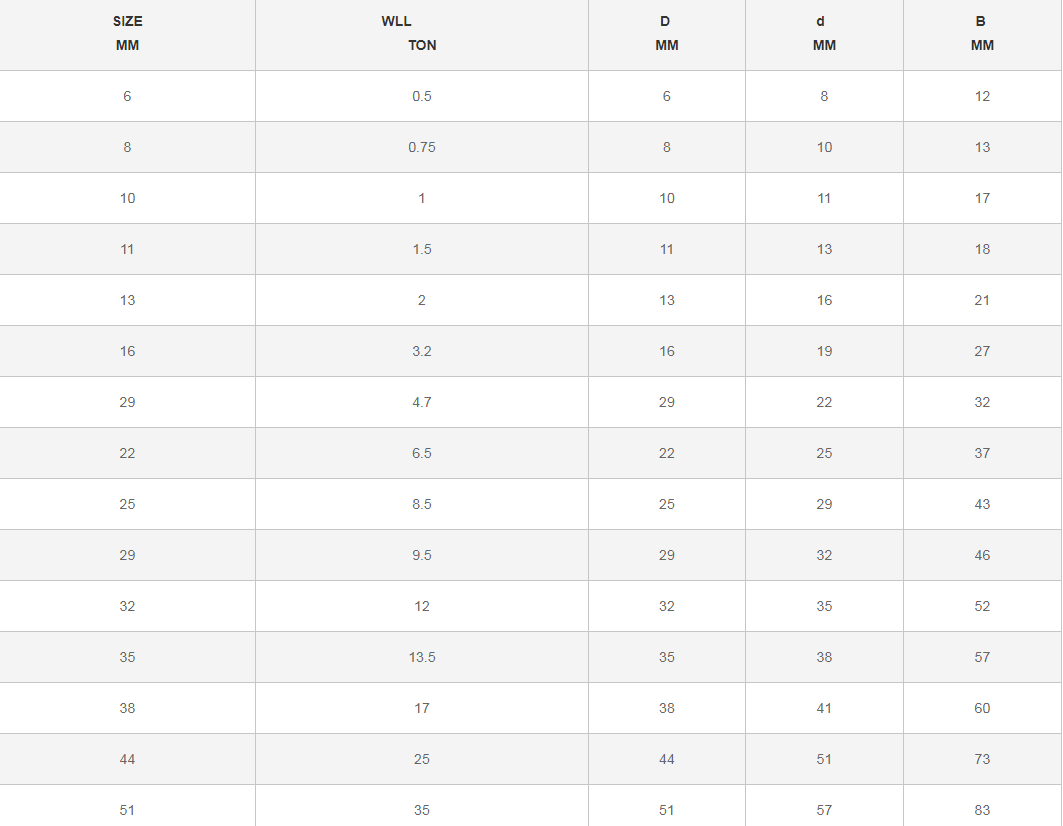This screenshot has width=1063, height=826.
Task: Select the 0.75 WLL value
Action: pyautogui.click(x=421, y=147)
